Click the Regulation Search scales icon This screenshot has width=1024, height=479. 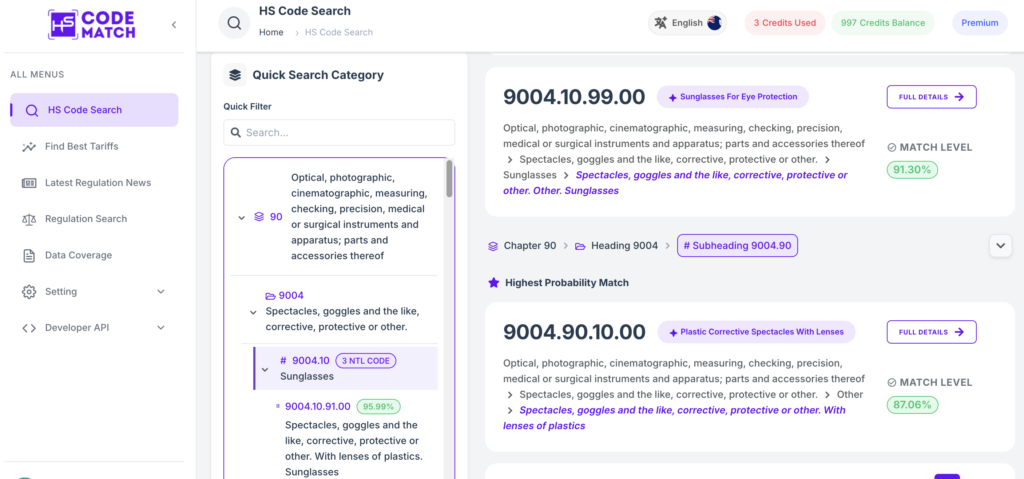coord(29,219)
